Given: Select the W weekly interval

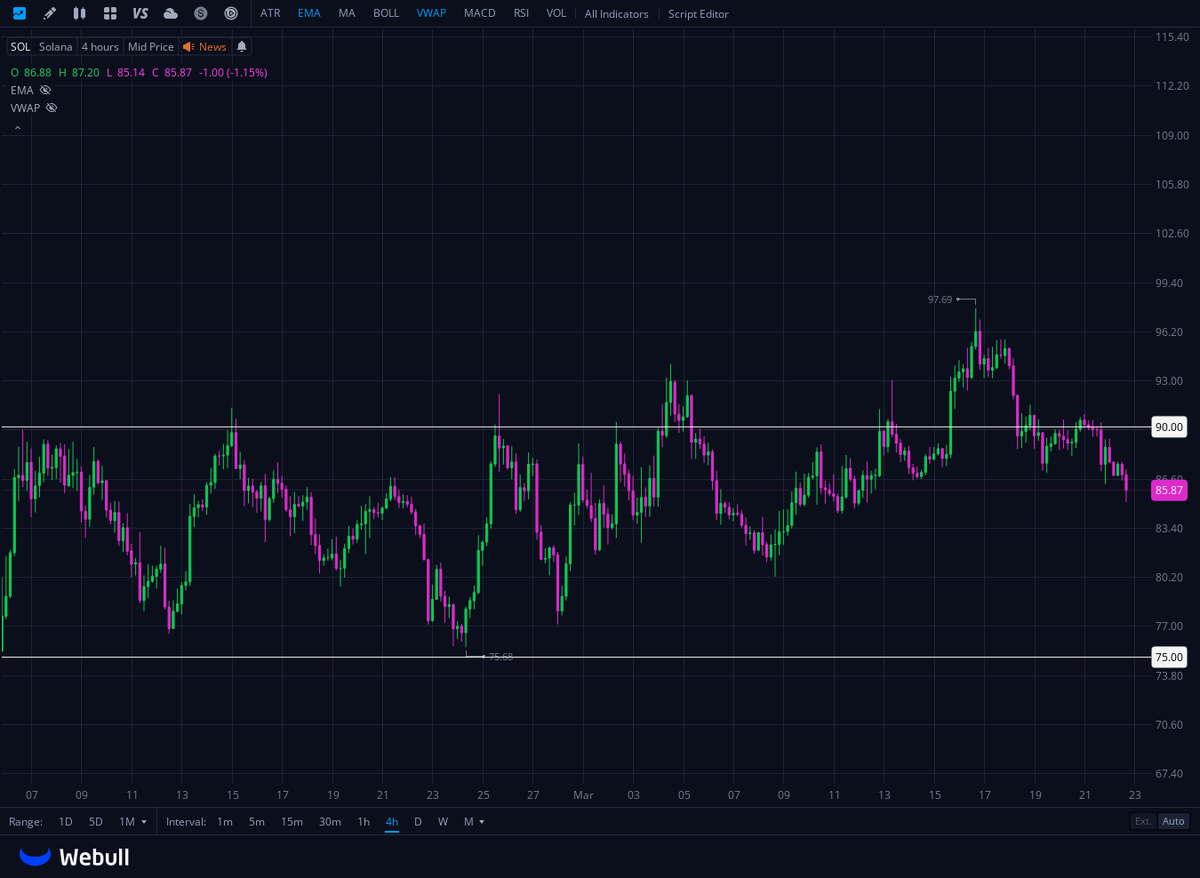Looking at the screenshot, I should (x=443, y=821).
